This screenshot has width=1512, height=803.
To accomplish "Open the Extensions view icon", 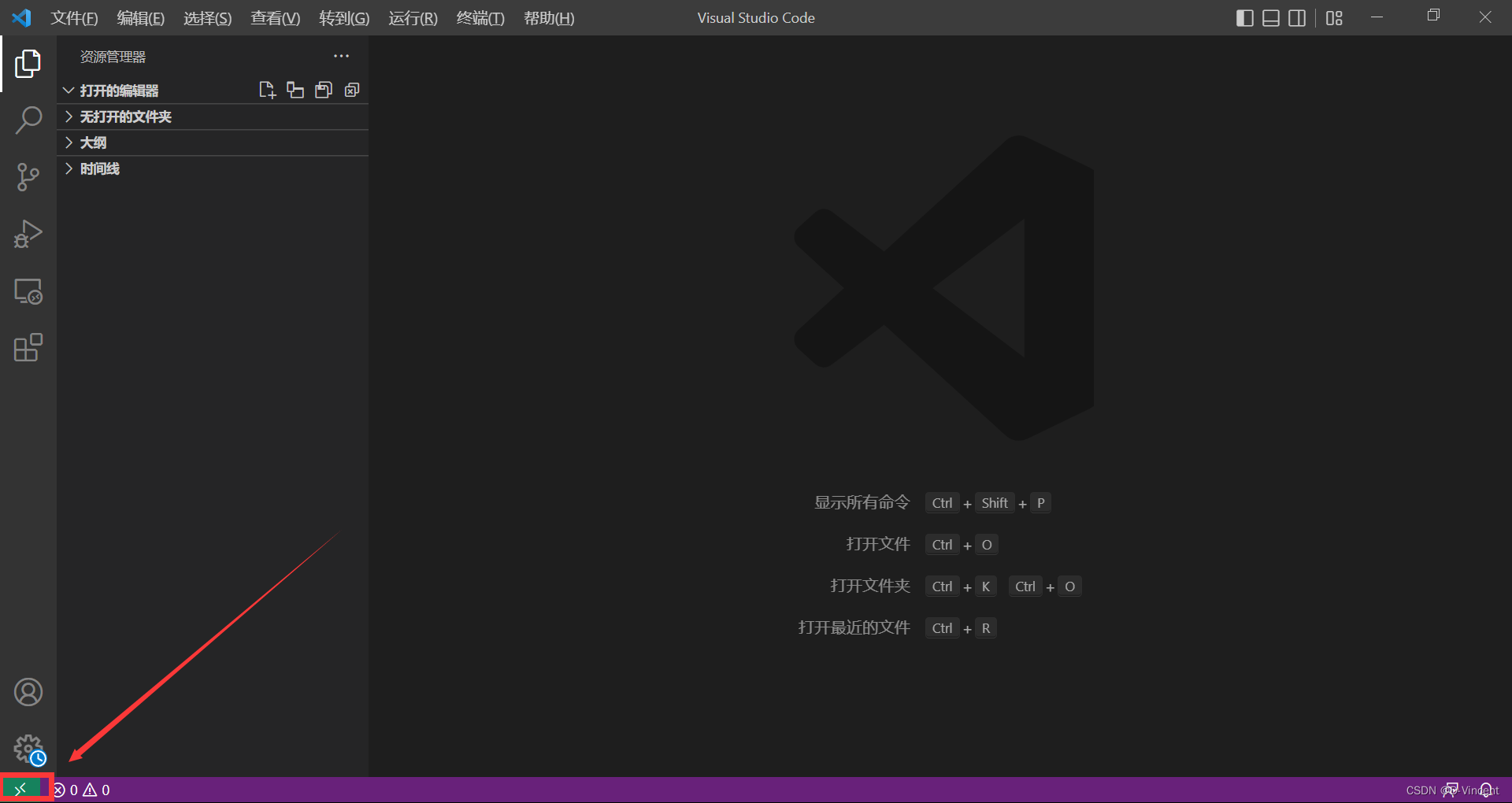I will [x=28, y=347].
